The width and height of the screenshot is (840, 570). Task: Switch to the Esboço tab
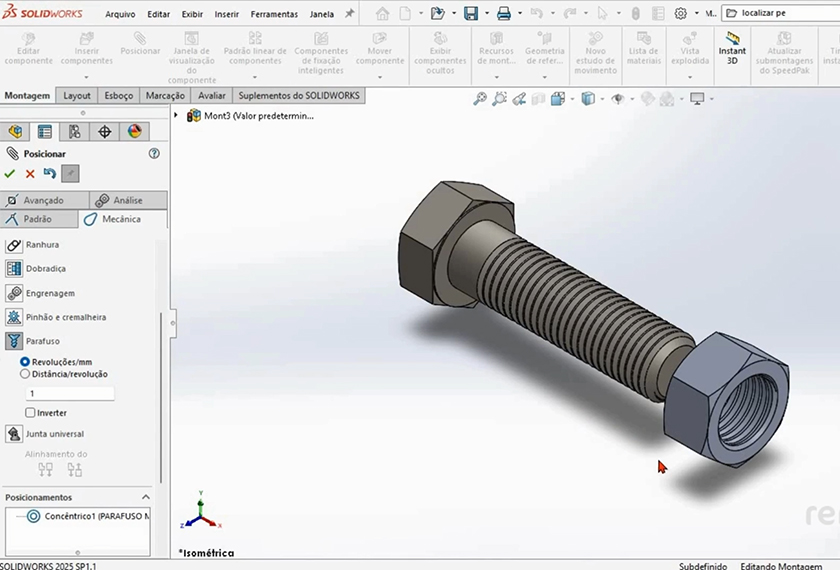click(x=118, y=96)
